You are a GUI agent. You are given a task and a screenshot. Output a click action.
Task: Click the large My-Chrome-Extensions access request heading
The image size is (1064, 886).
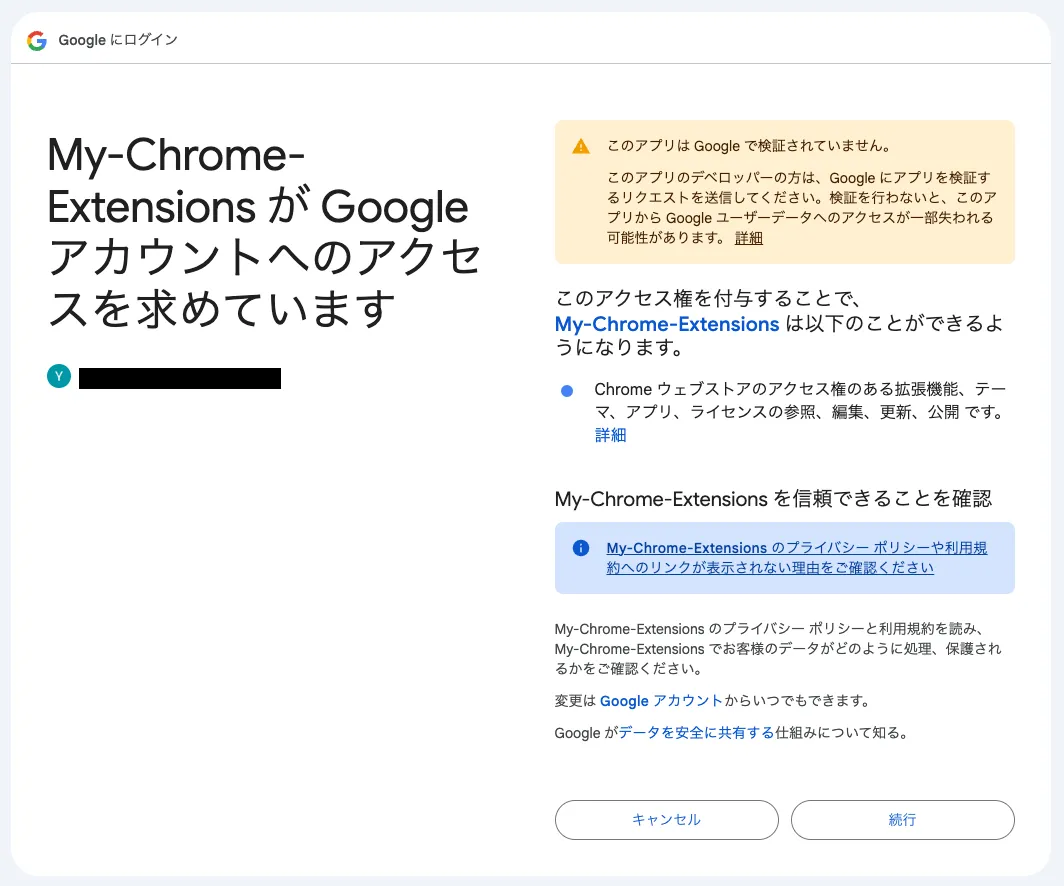tap(264, 232)
